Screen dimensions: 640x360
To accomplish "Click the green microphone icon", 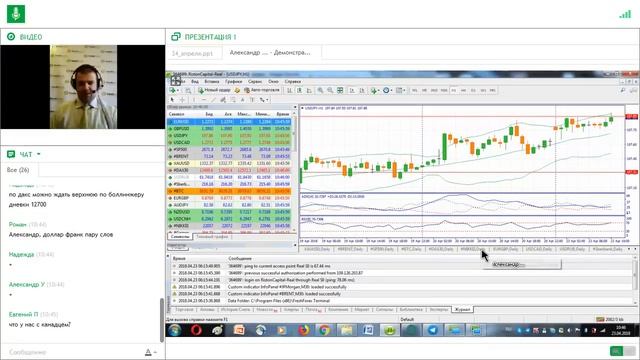I will pyautogui.click(x=16, y=13).
